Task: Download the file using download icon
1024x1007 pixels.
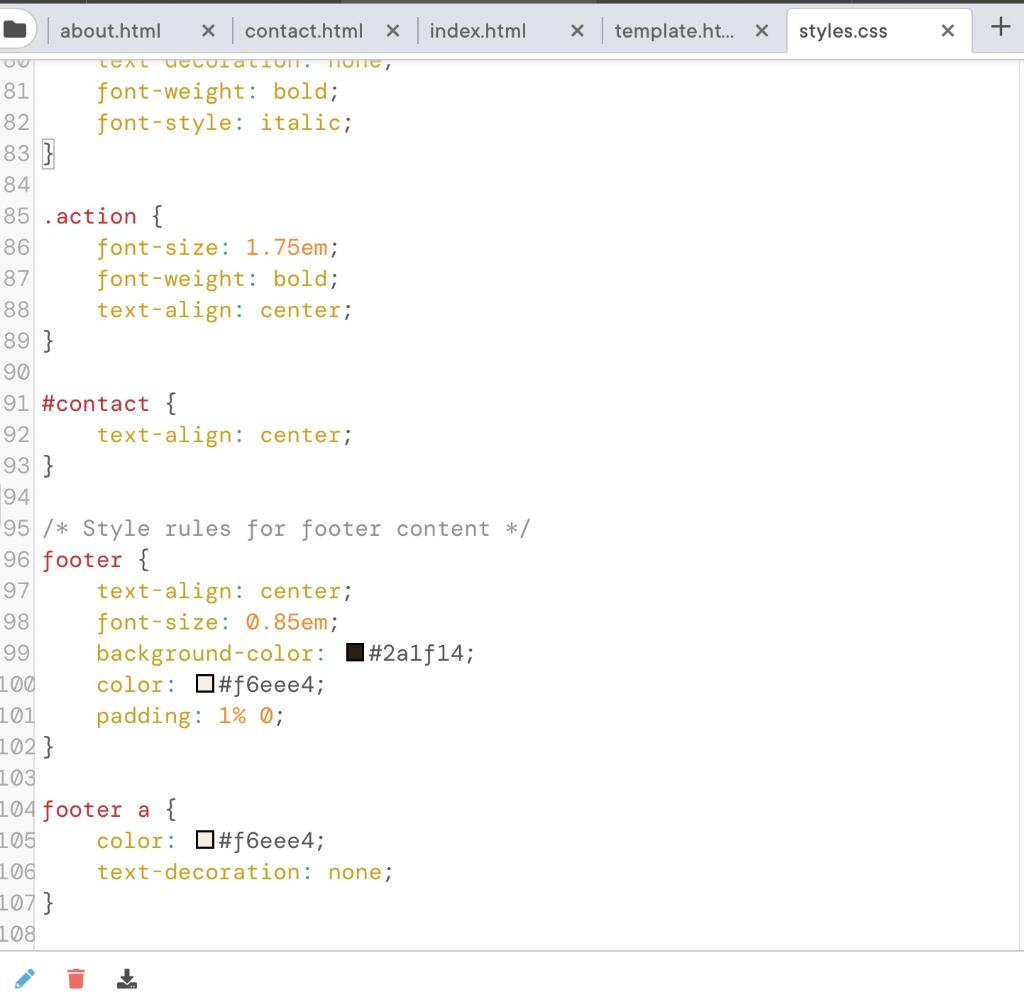Action: click(x=127, y=978)
